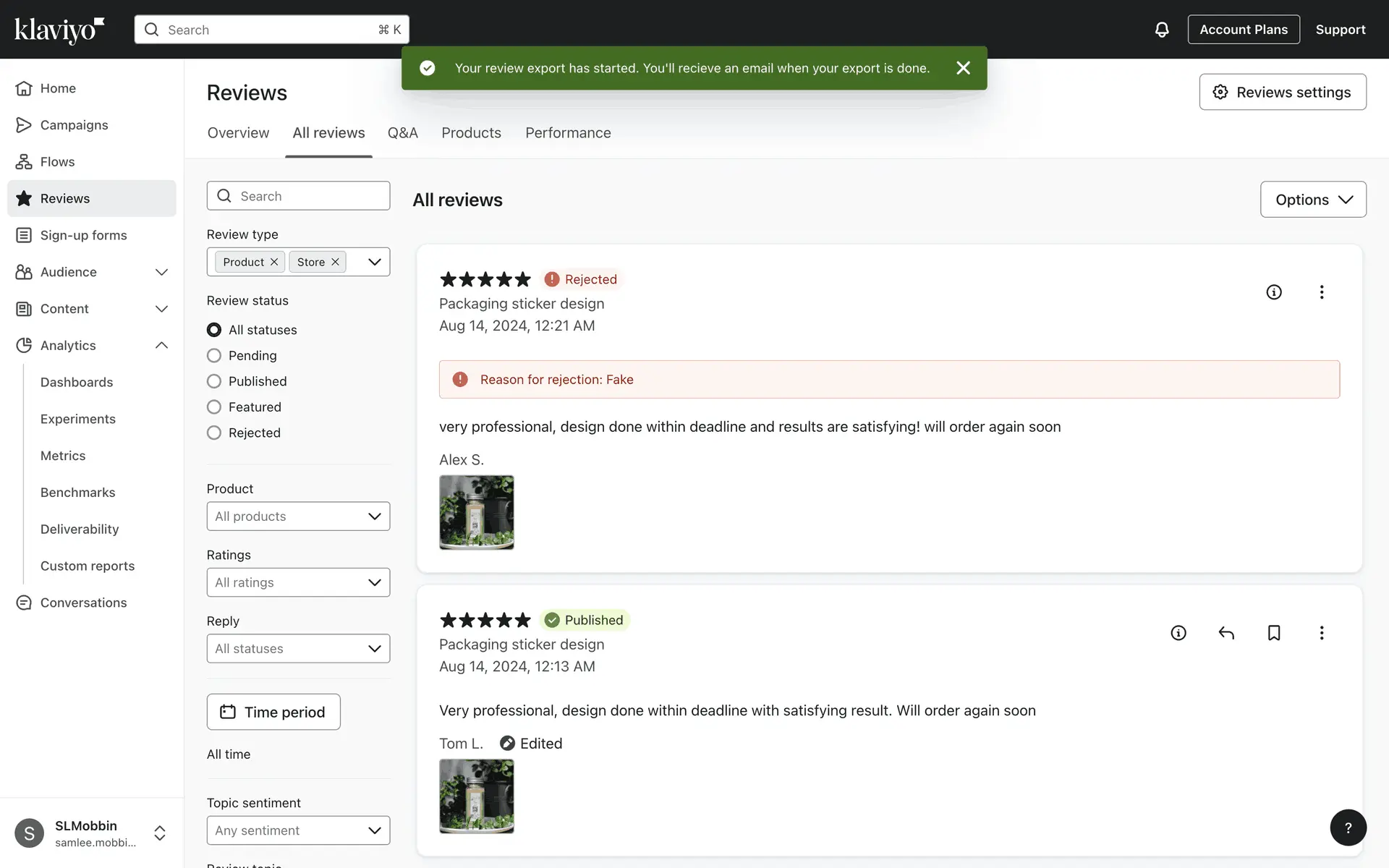This screenshot has height=868, width=1389.
Task: Select the Published review status
Action: [214, 381]
